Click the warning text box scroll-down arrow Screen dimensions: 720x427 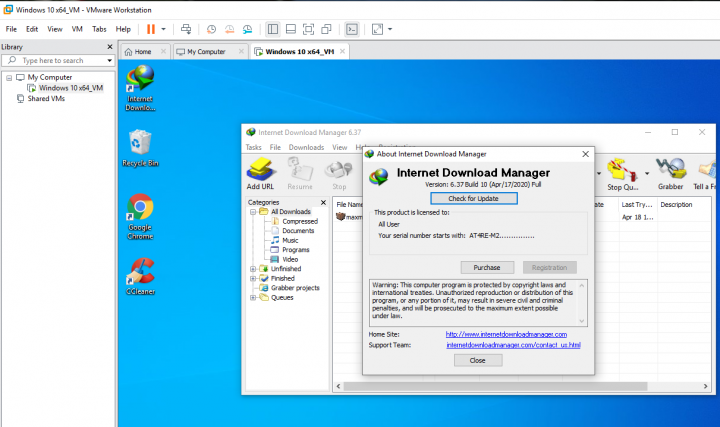click(582, 321)
